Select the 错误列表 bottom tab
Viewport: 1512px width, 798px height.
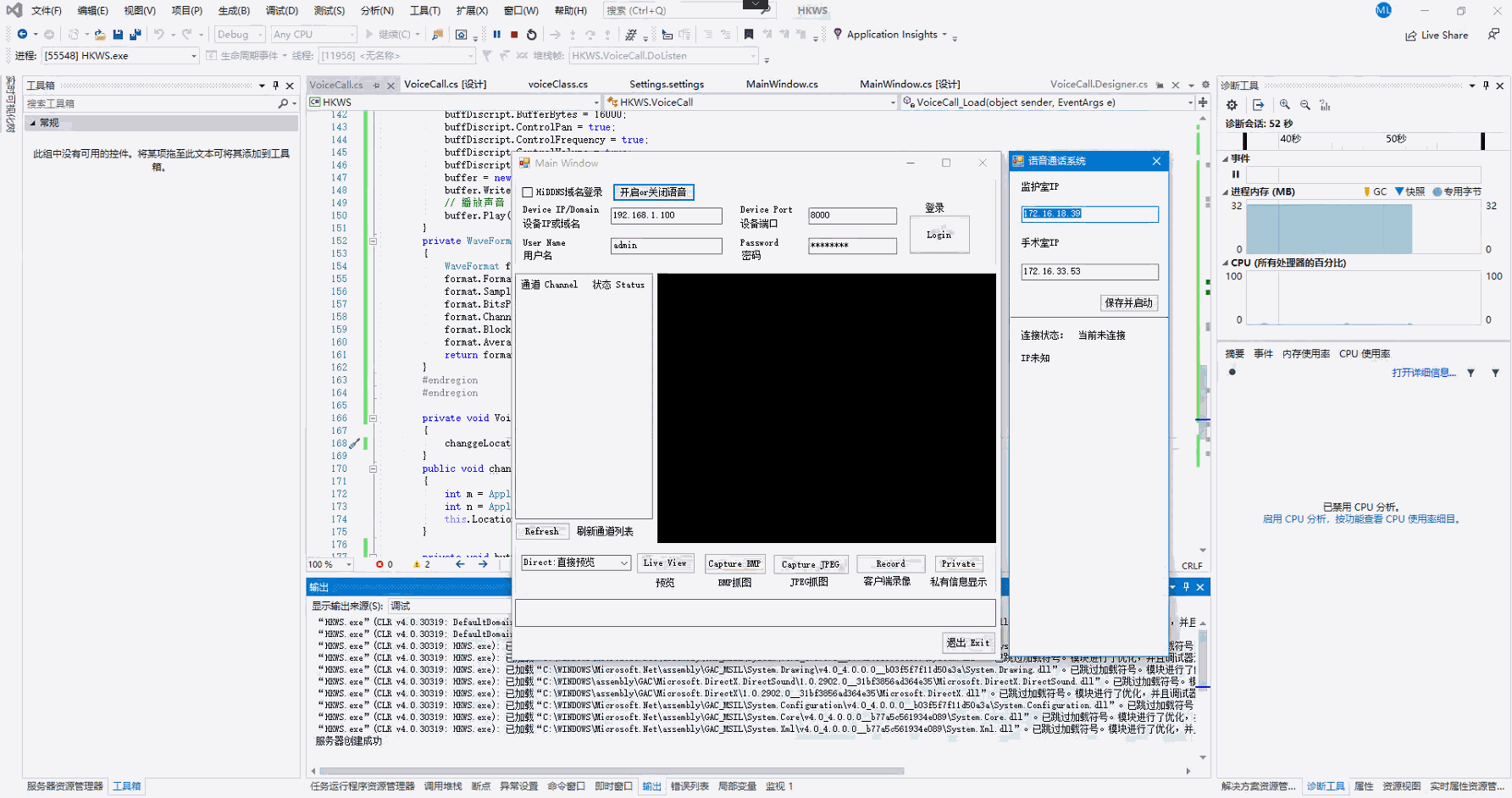point(690,786)
